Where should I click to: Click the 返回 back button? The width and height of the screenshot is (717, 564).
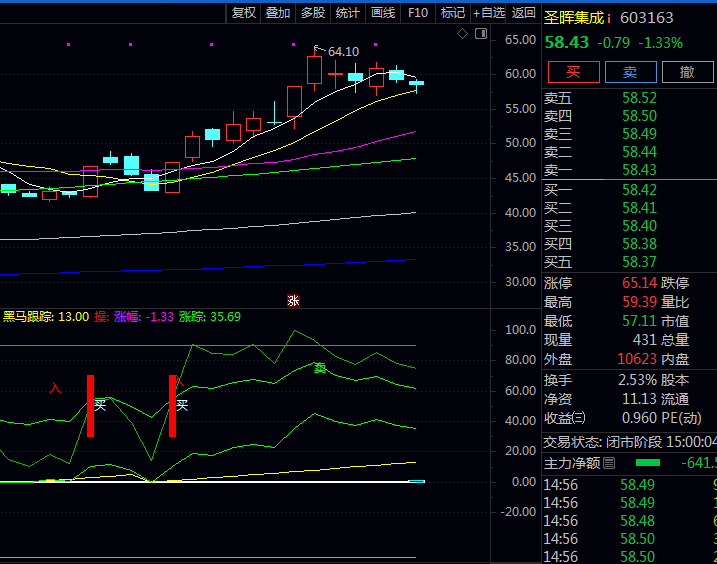coord(524,12)
